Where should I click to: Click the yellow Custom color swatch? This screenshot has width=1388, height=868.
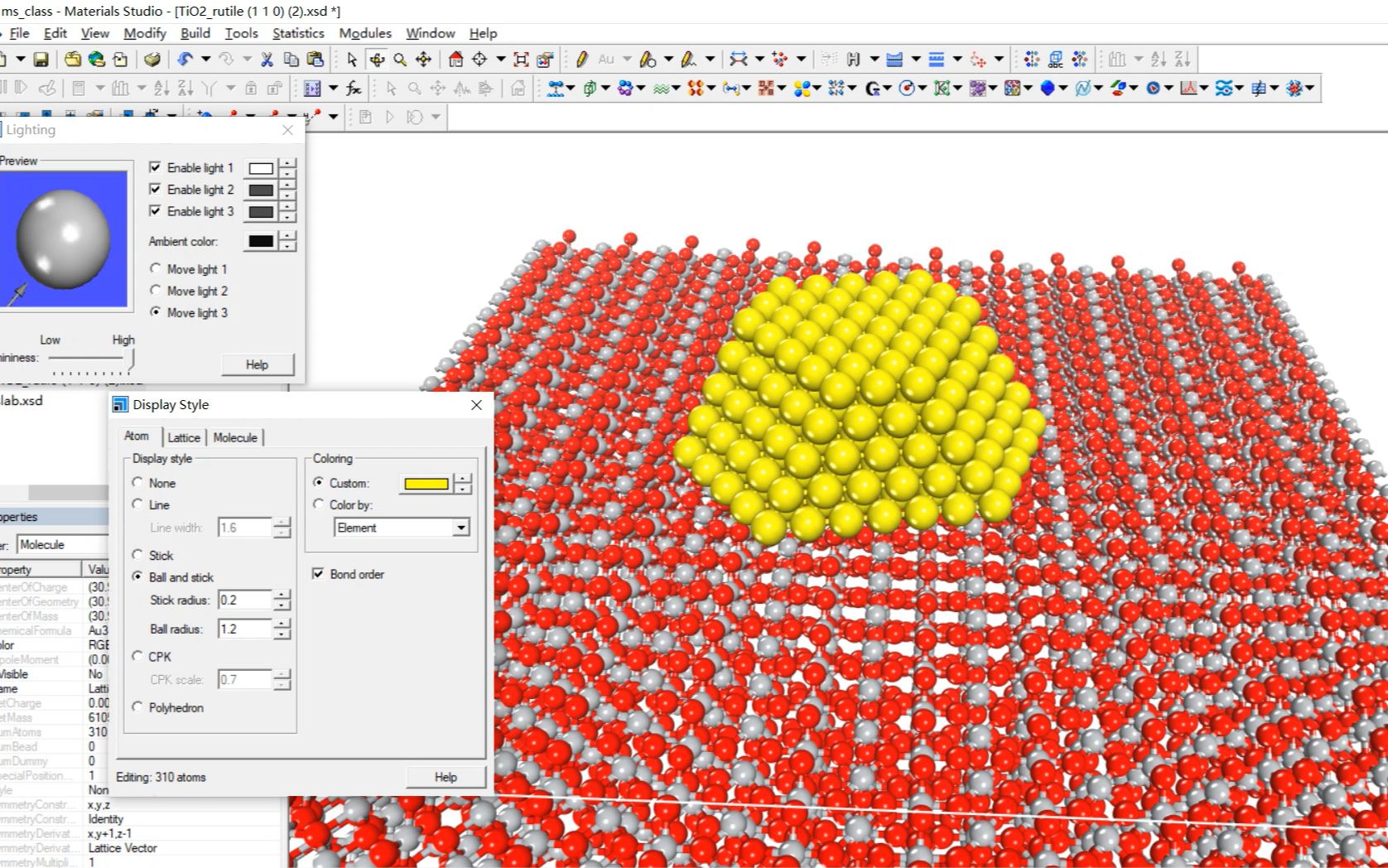point(427,484)
